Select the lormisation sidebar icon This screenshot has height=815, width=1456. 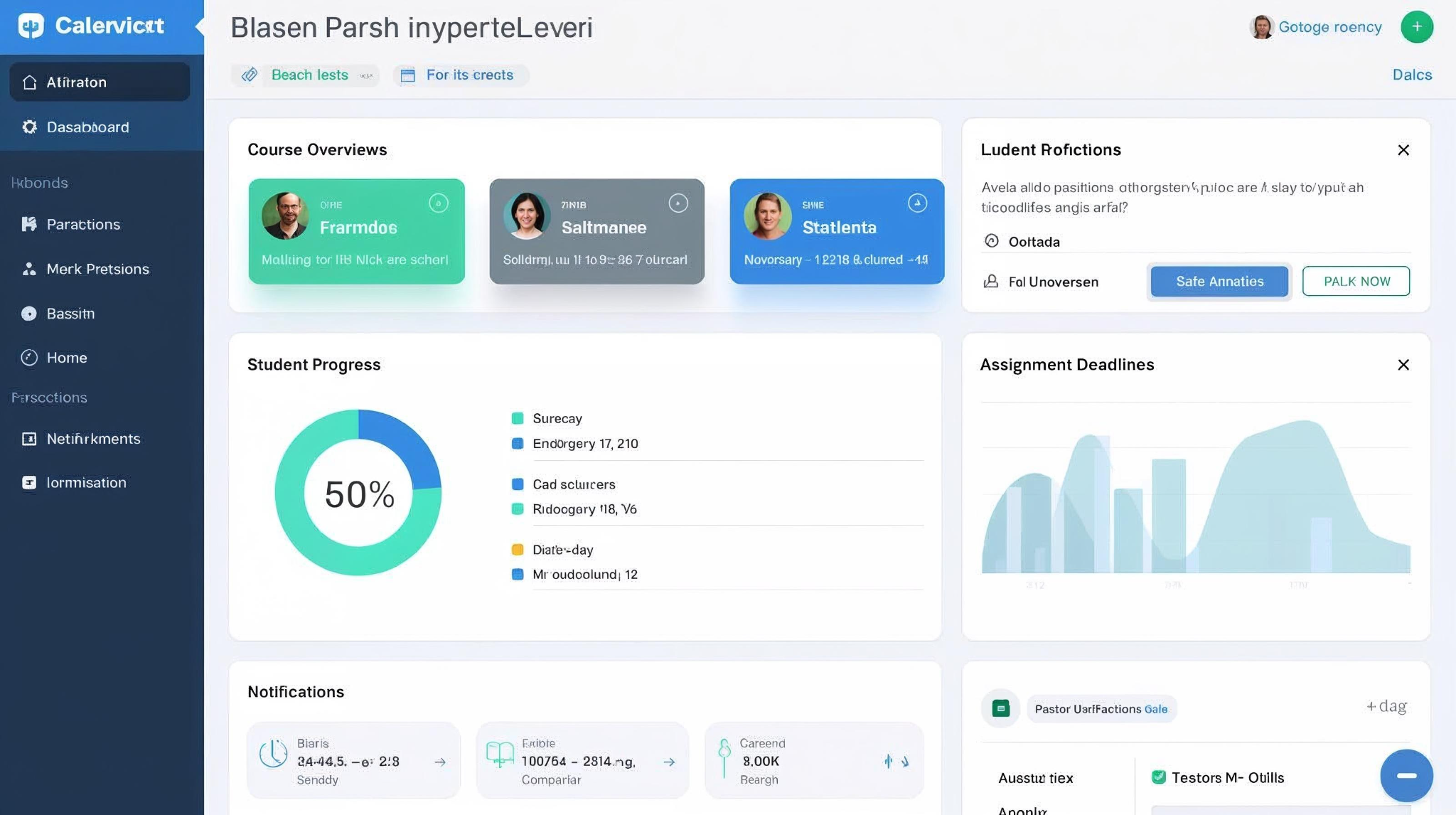(x=29, y=482)
